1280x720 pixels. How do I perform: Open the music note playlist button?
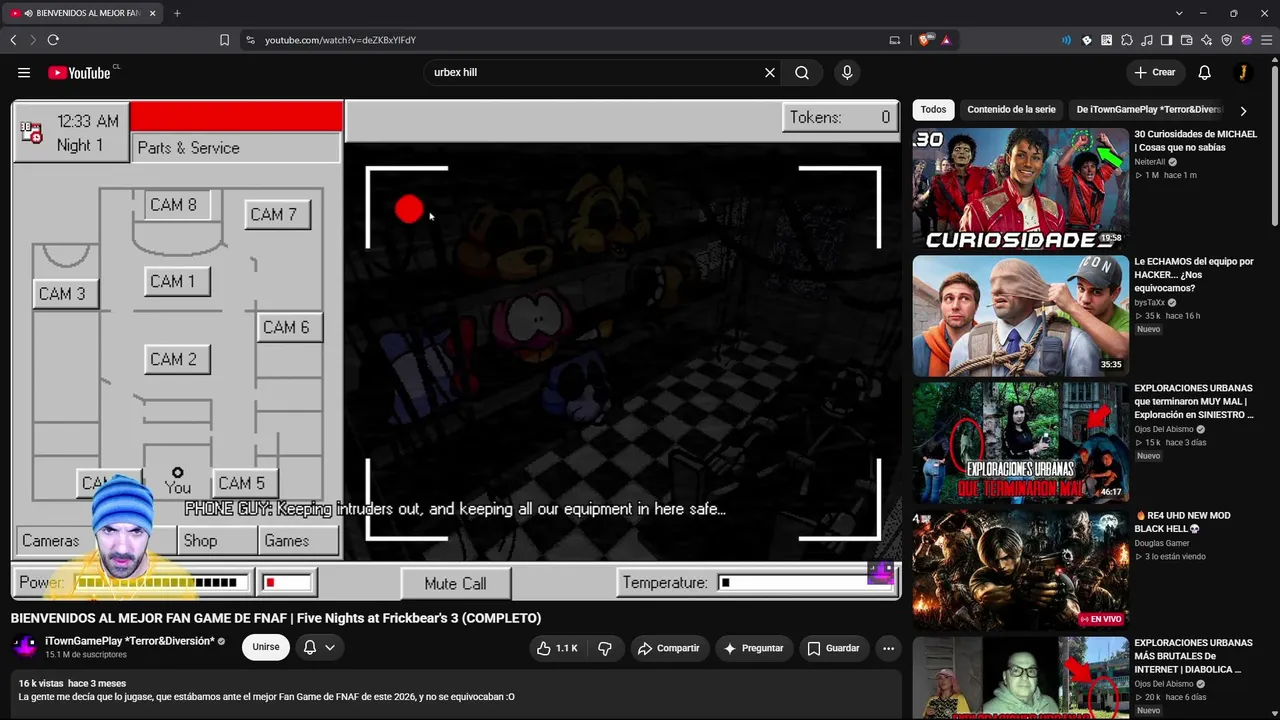1147,40
